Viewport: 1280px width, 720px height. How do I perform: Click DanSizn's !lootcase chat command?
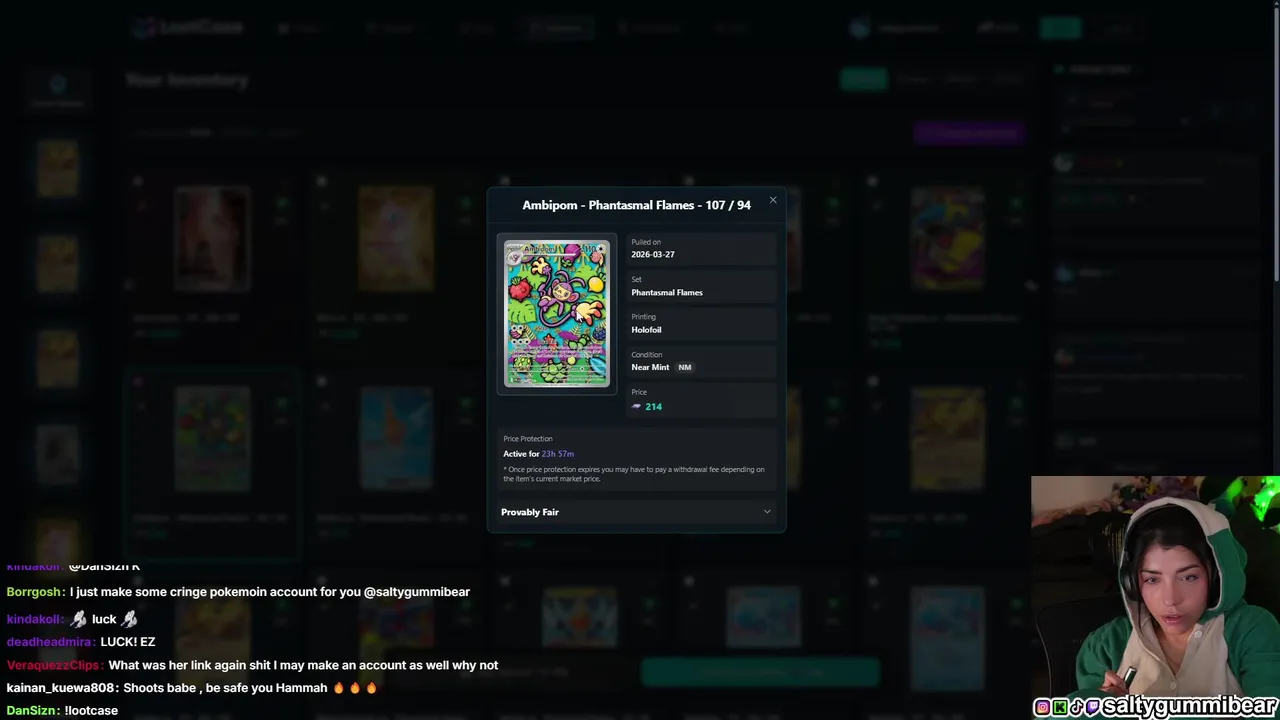click(62, 711)
